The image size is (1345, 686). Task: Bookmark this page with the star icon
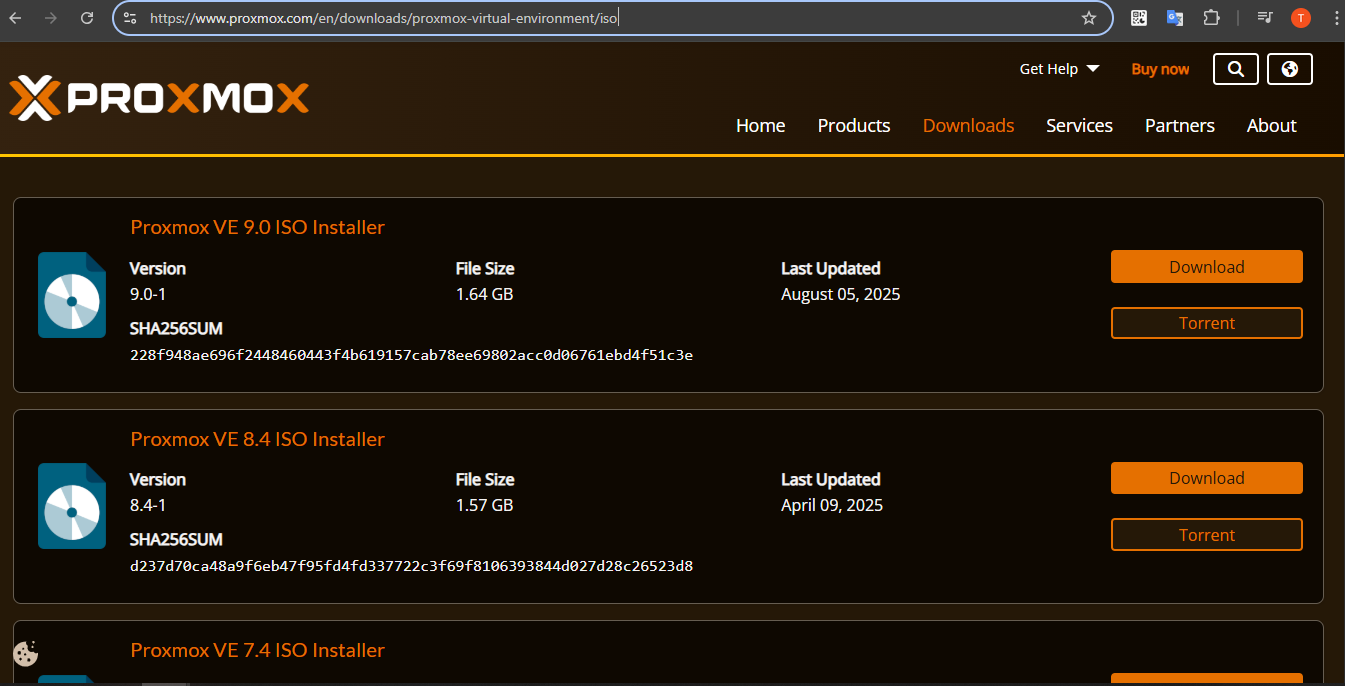(x=1089, y=17)
